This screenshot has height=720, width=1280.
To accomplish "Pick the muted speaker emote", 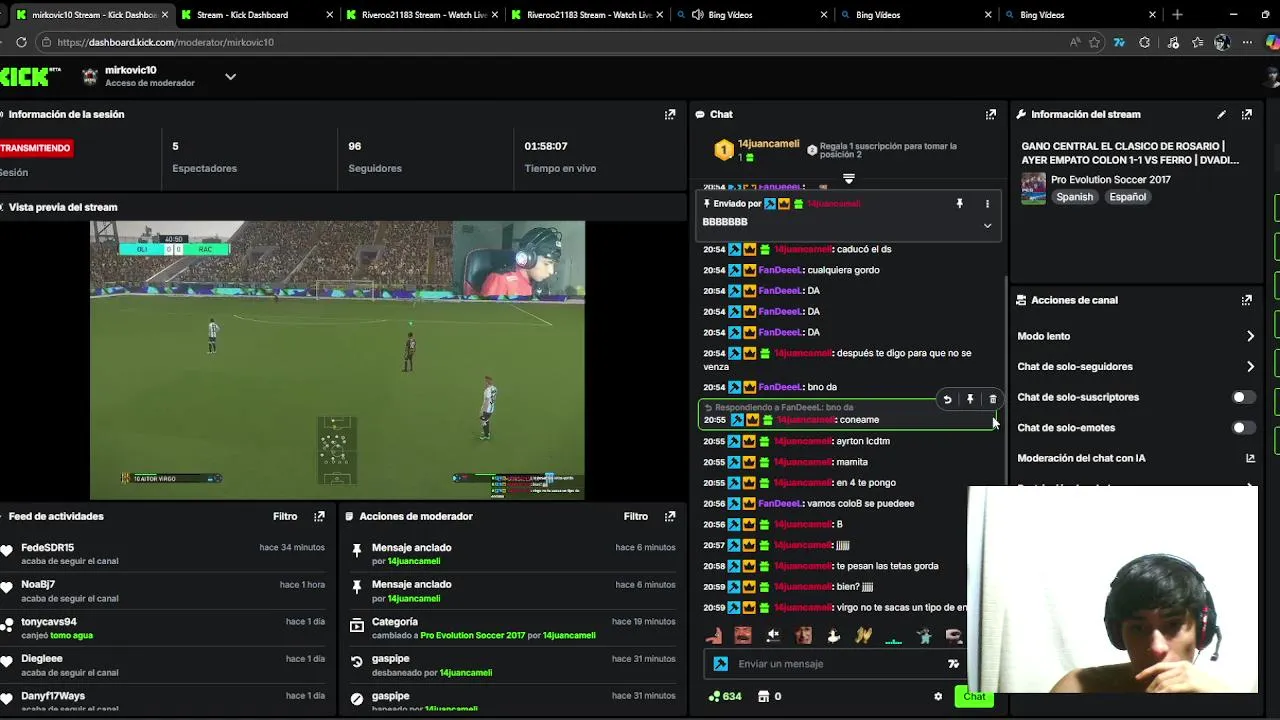I will tap(773, 635).
